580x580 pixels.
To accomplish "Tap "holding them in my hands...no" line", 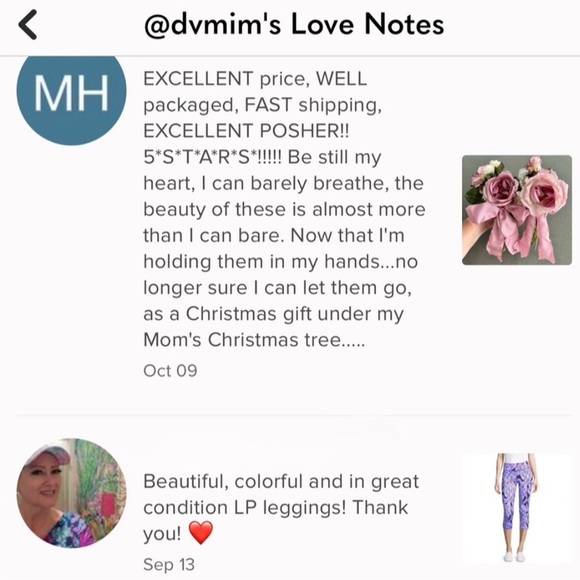I will [x=280, y=262].
